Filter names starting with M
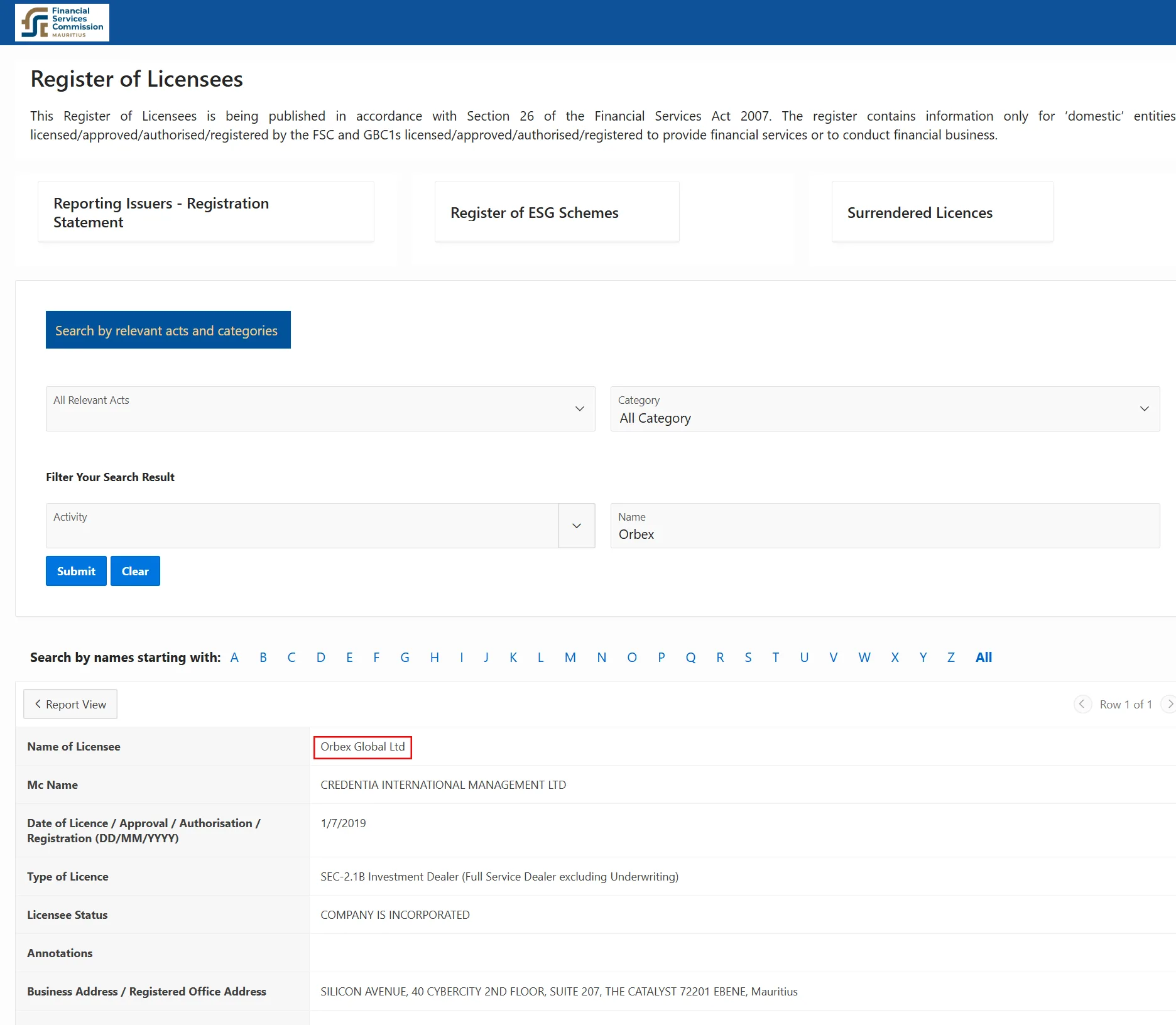The width and height of the screenshot is (1176, 1025). (570, 658)
